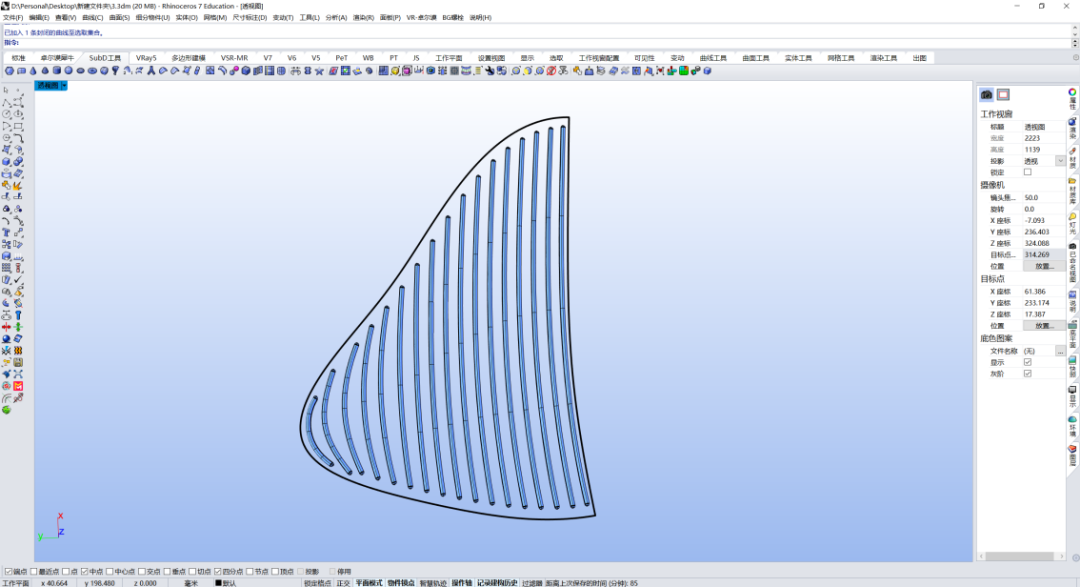The width and height of the screenshot is (1080, 587).
Task: Click the 目标点 314.269 value field
Action: [1044, 255]
